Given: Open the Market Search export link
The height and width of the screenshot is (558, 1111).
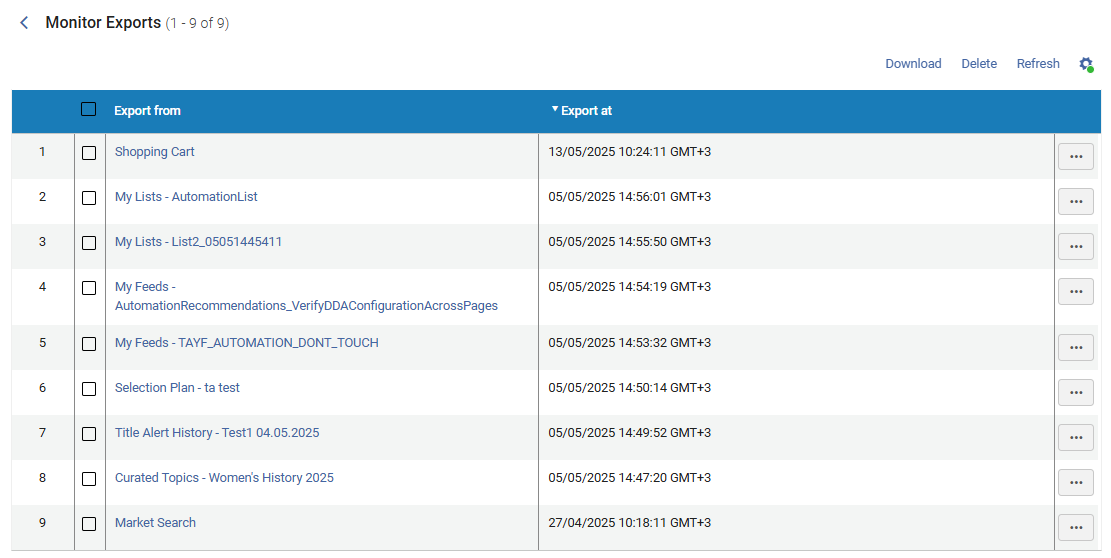Looking at the screenshot, I should coord(155,523).
